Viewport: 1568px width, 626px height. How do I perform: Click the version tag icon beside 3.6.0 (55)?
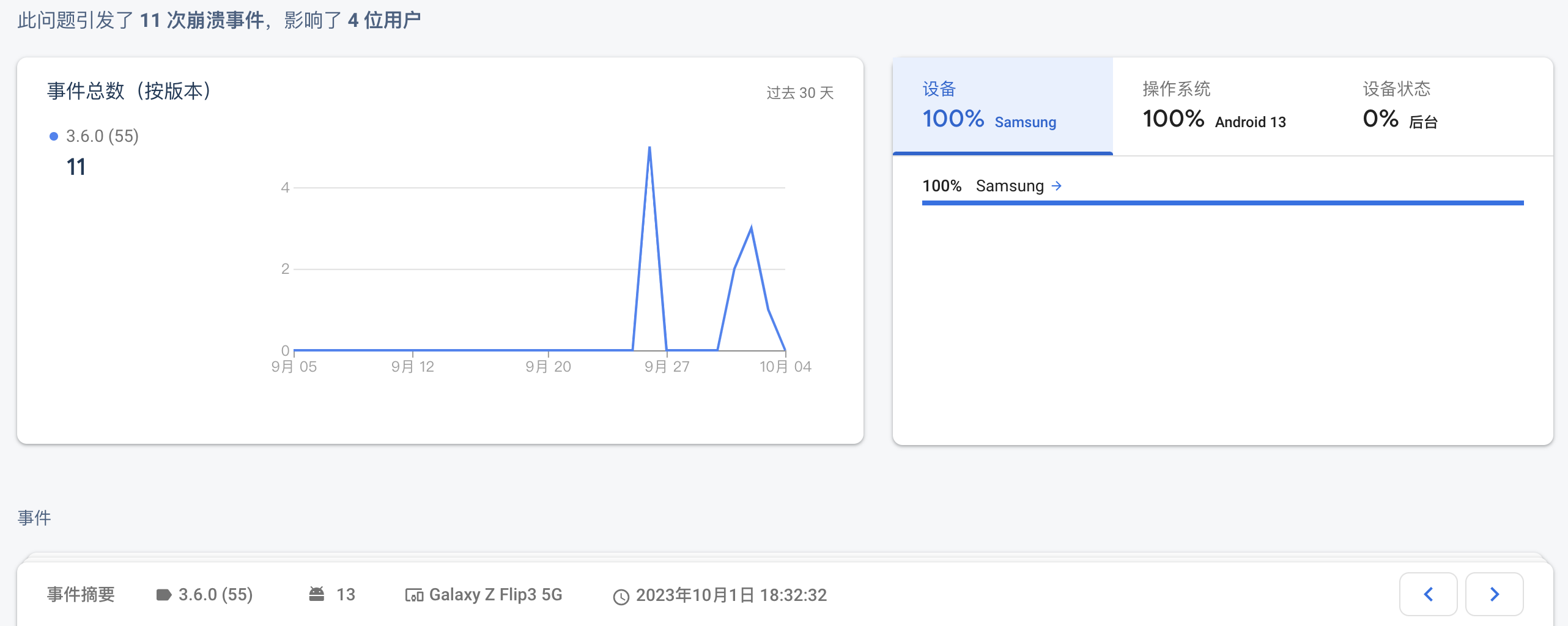point(164,595)
